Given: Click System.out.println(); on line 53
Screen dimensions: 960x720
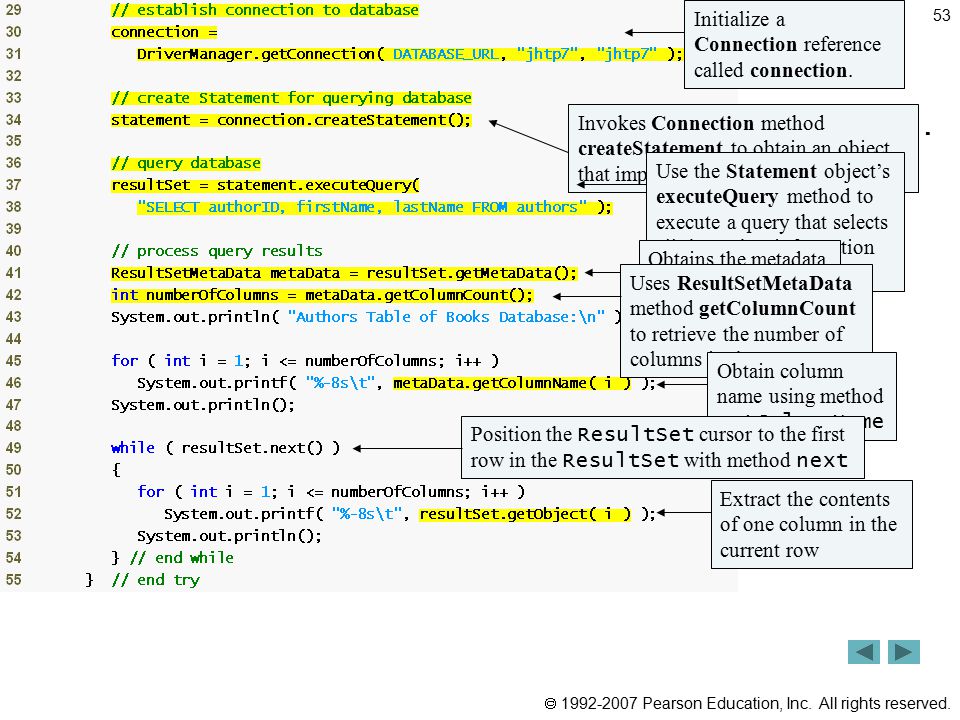Looking at the screenshot, I should coord(229,536).
